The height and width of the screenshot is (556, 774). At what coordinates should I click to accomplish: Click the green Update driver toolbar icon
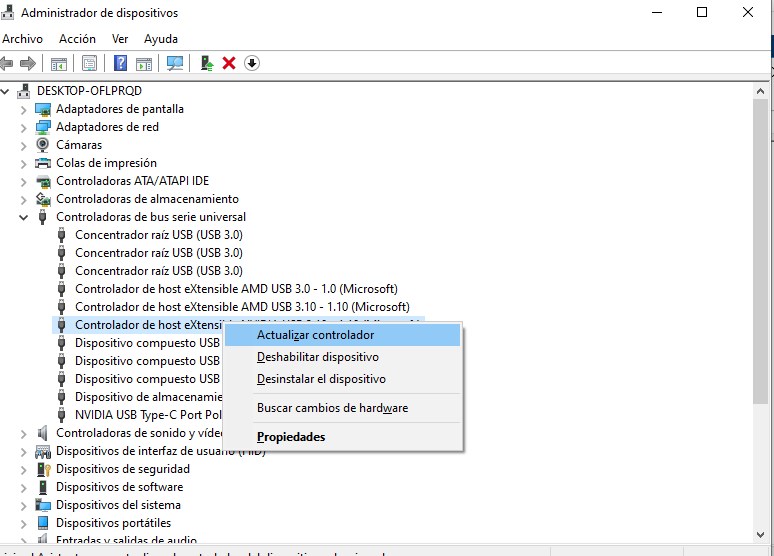(x=207, y=63)
